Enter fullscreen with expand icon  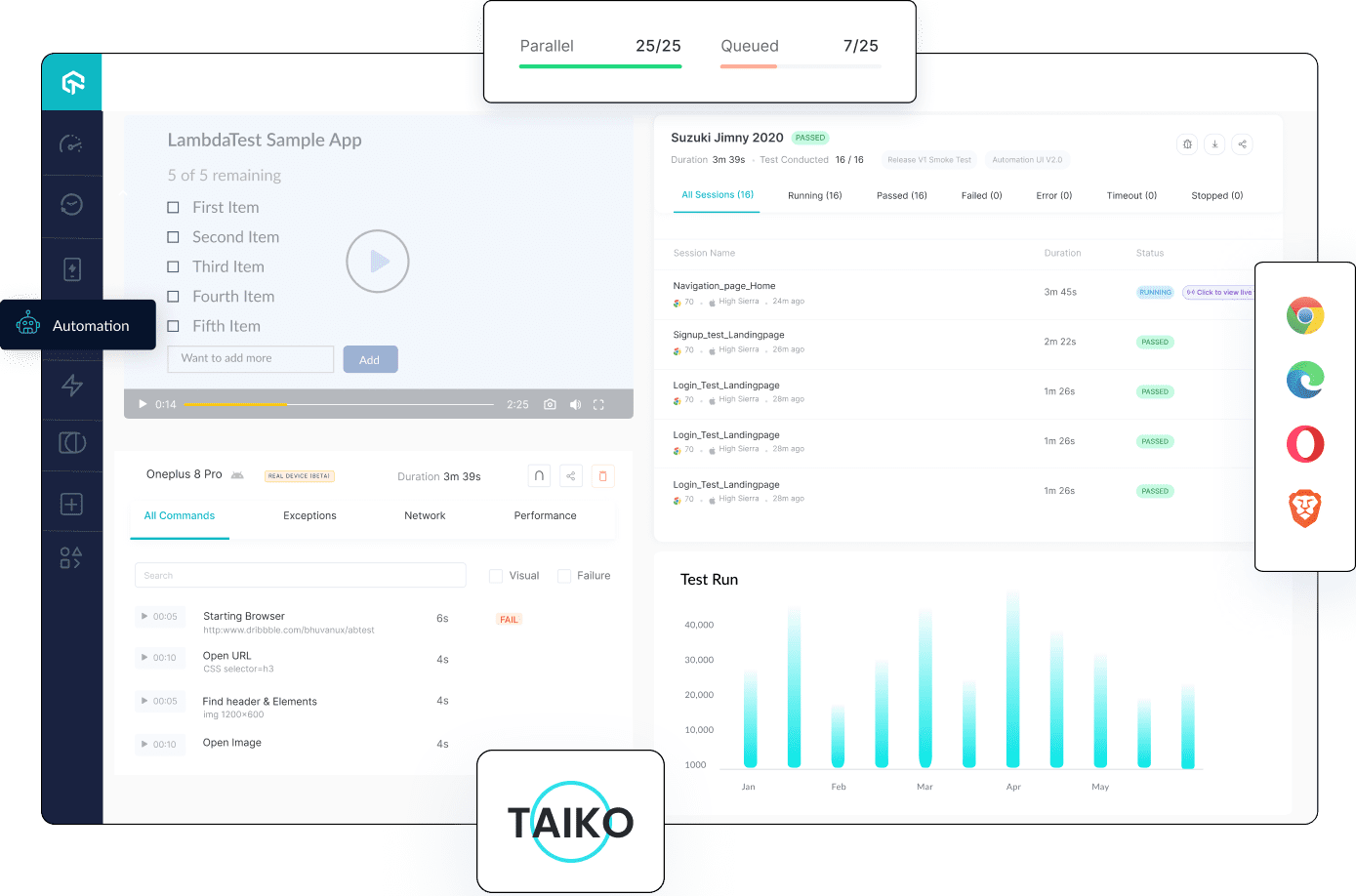pyautogui.click(x=598, y=404)
